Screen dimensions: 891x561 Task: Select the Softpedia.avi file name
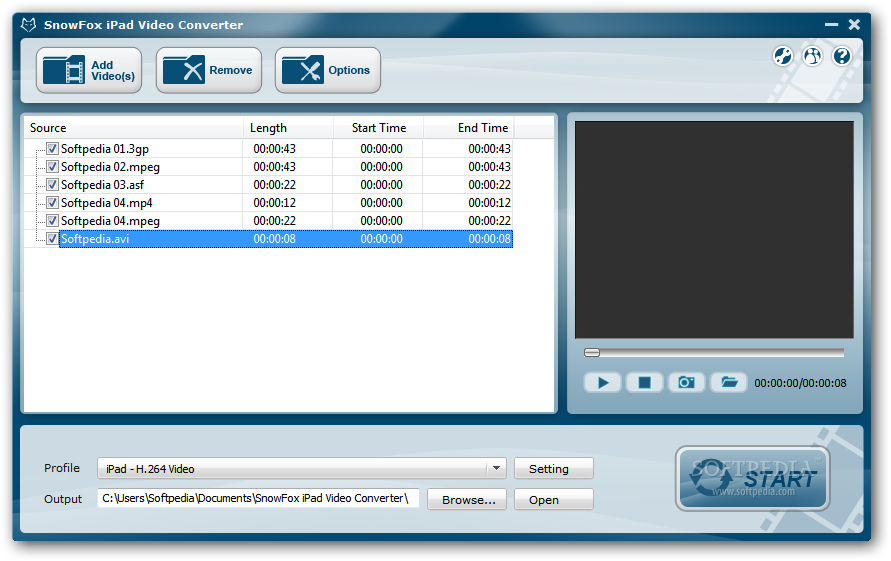(x=95, y=239)
